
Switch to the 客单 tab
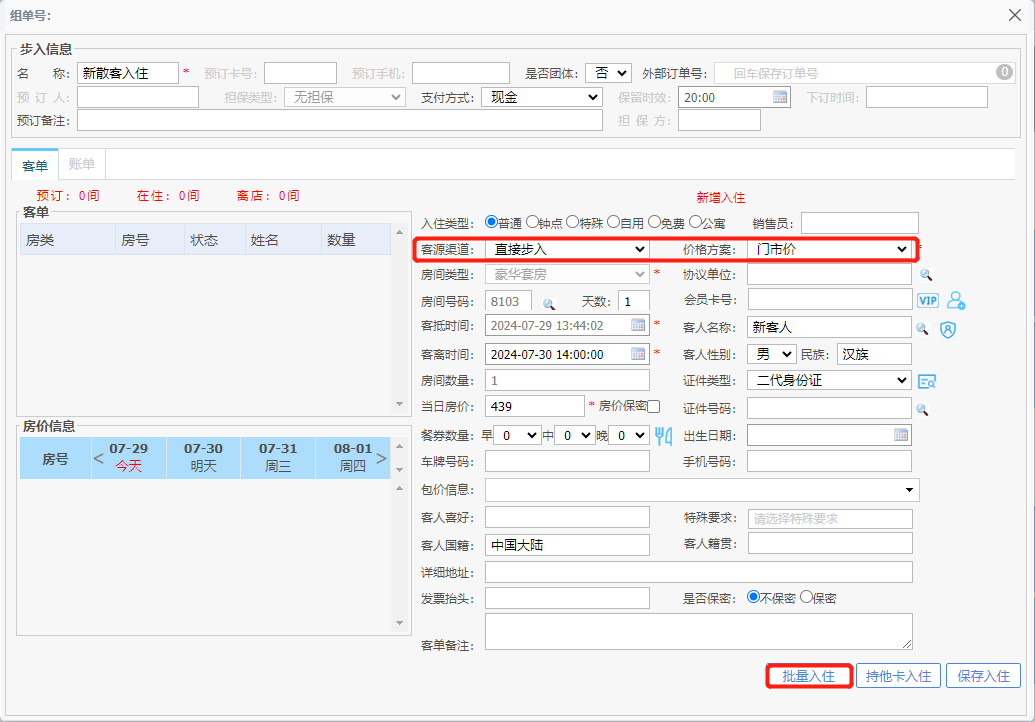click(35, 165)
